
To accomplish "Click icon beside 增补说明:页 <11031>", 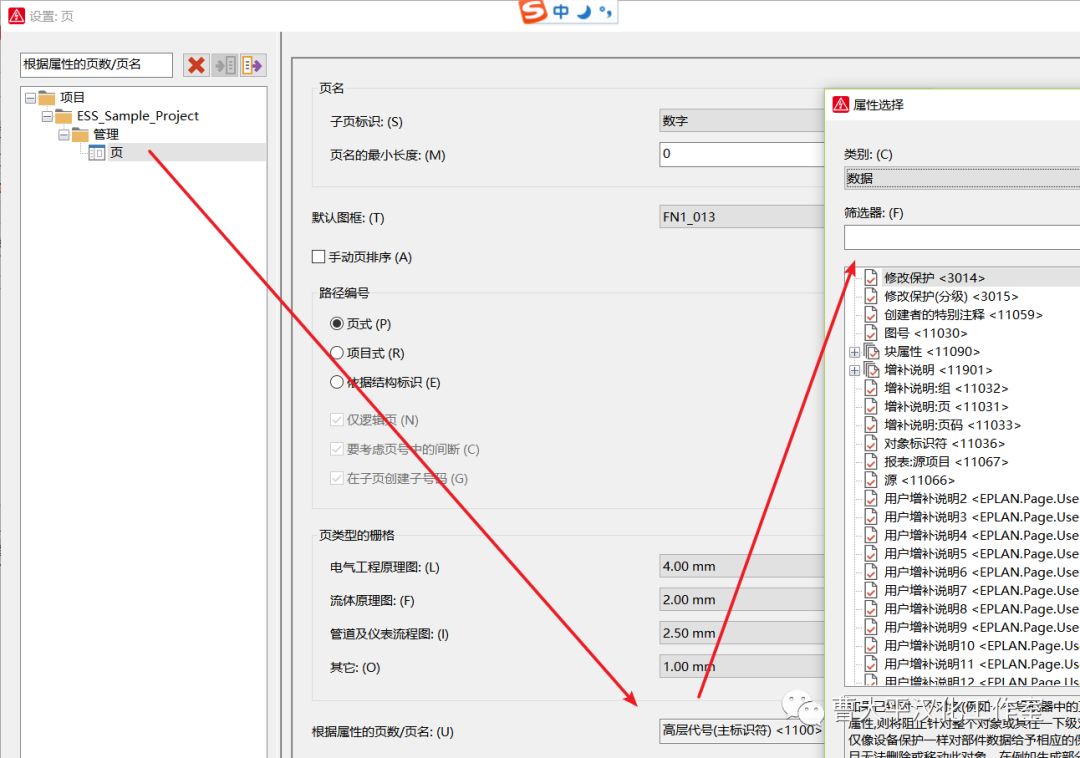I will tap(871, 406).
